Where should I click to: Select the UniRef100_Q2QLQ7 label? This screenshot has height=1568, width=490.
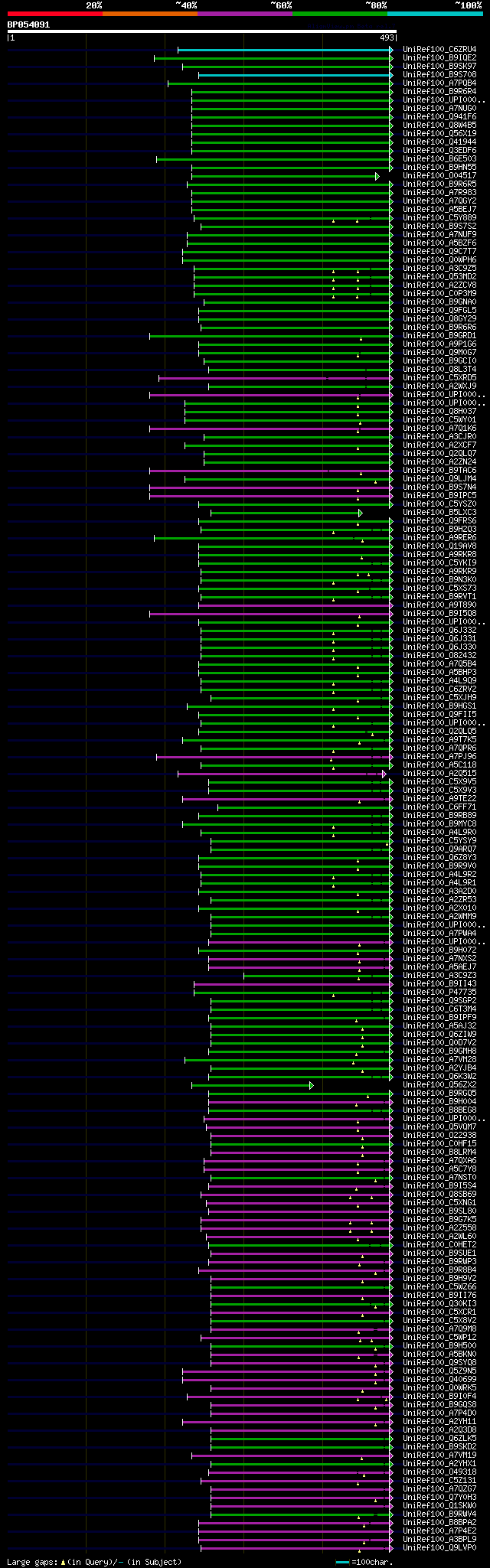click(x=439, y=454)
